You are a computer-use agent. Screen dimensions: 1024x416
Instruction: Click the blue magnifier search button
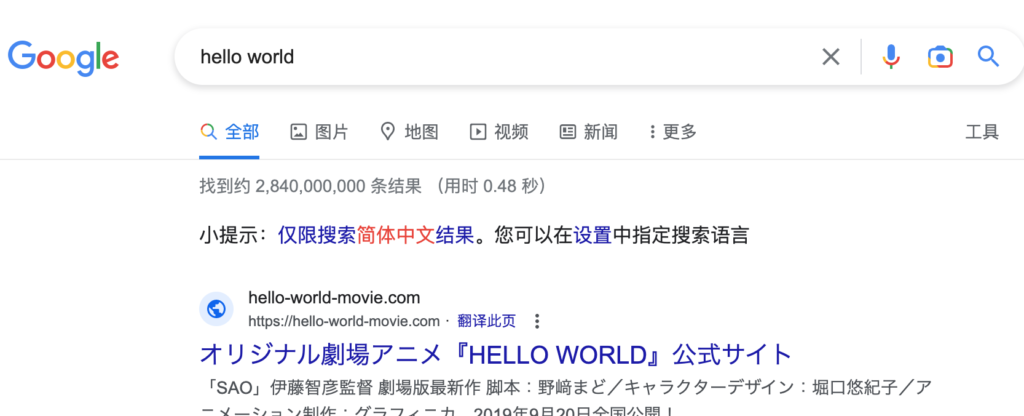click(x=988, y=57)
